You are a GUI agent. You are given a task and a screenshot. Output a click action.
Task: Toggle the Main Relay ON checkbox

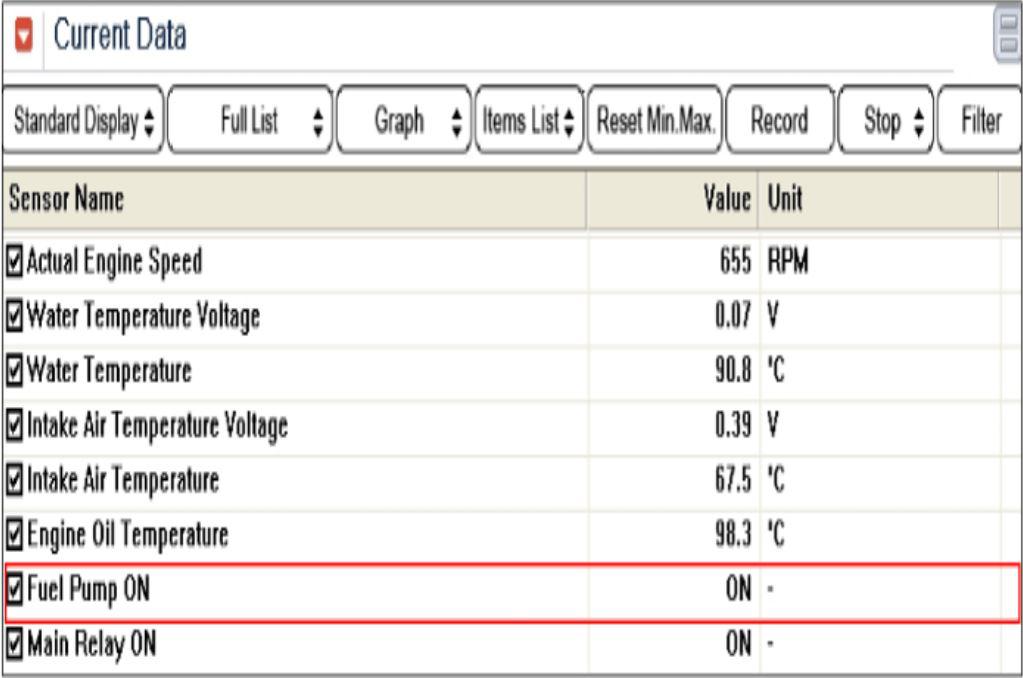[14, 643]
